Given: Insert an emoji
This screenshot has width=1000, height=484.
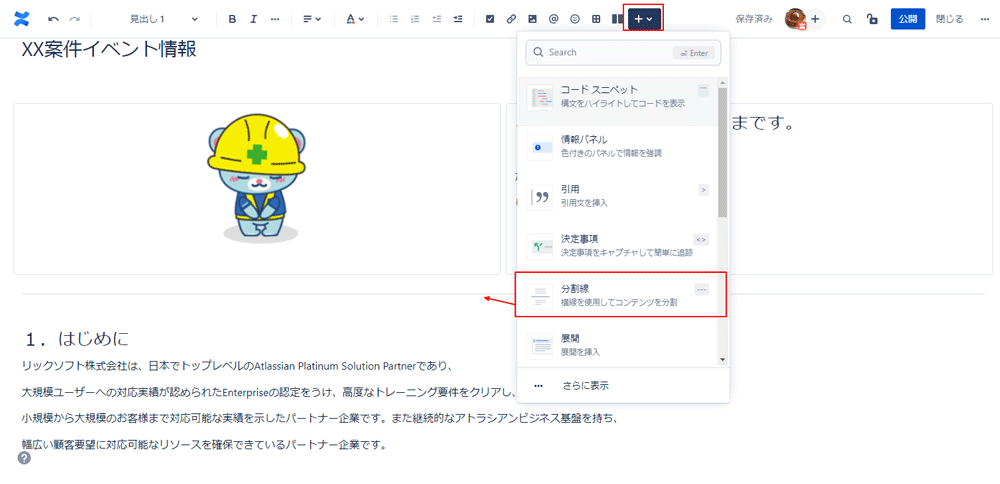Looking at the screenshot, I should click(575, 19).
